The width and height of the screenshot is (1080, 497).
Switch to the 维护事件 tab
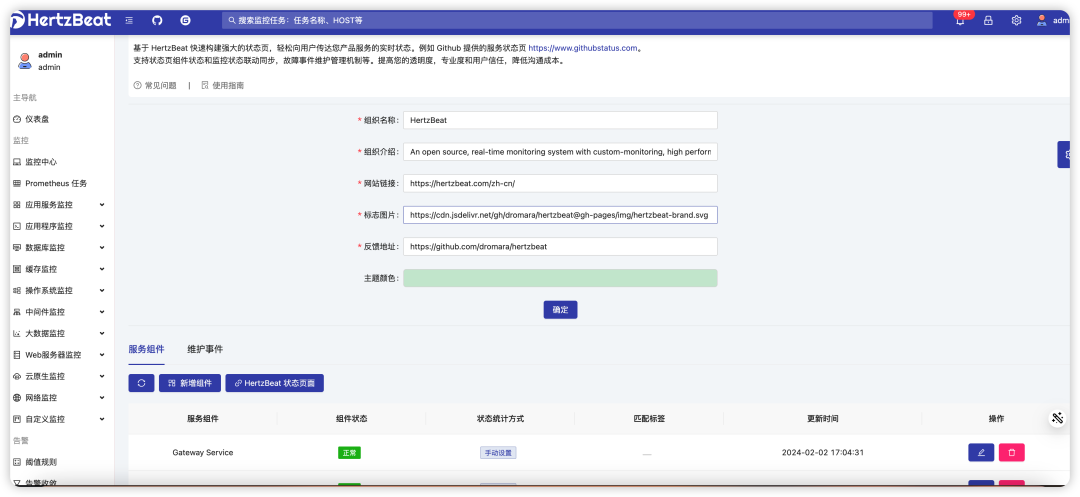click(205, 349)
